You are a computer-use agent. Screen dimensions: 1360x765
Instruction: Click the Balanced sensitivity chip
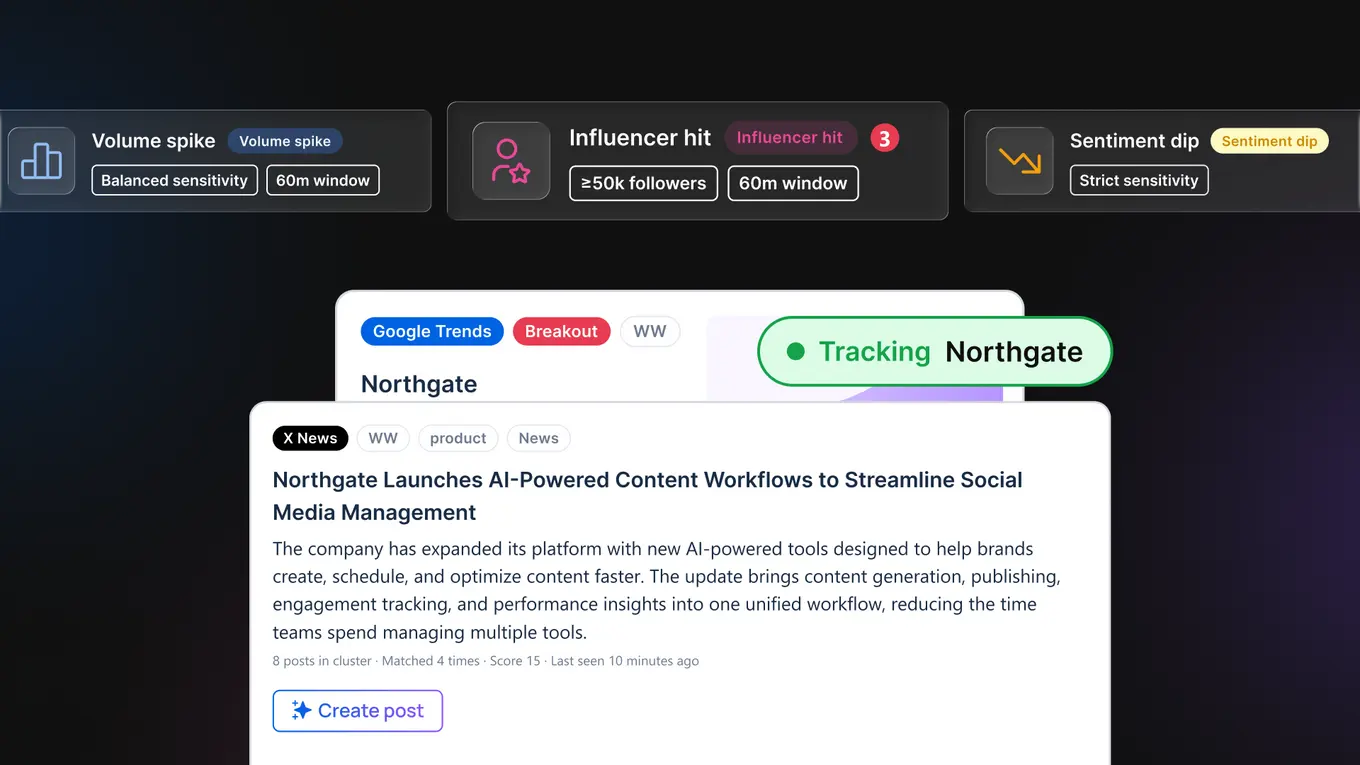click(x=175, y=180)
